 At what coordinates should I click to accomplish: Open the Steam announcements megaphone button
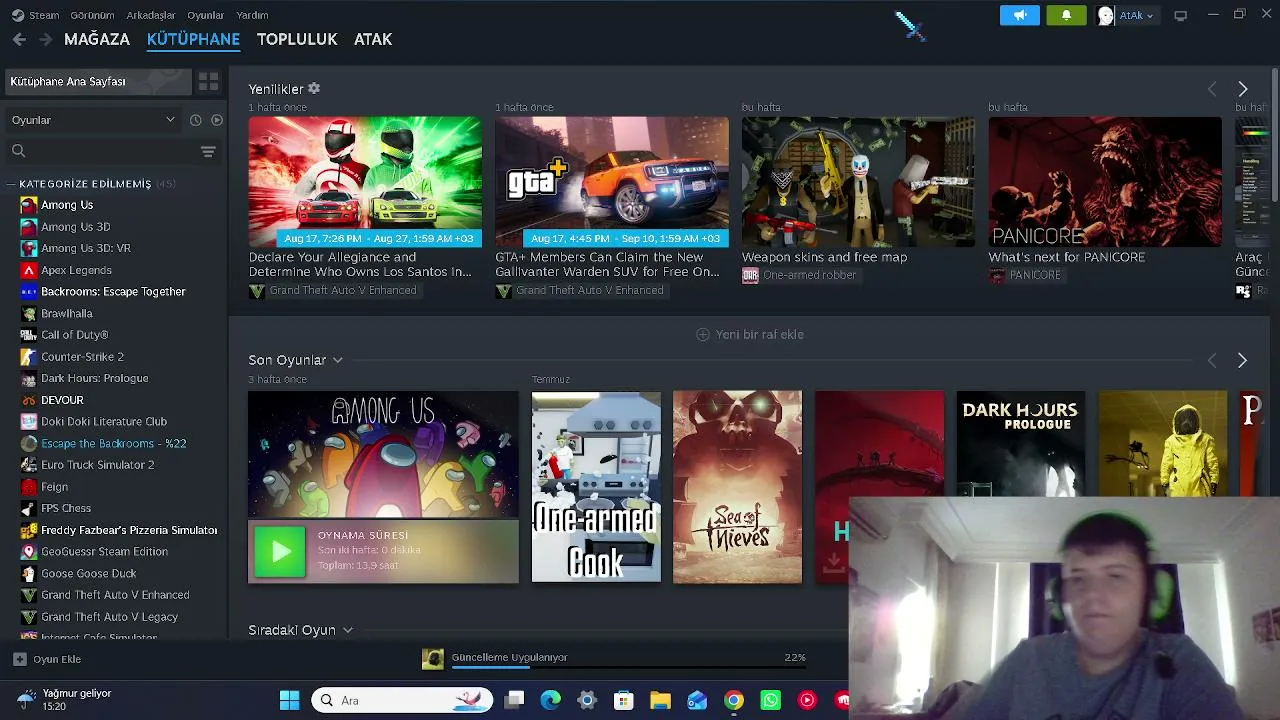(x=1020, y=15)
